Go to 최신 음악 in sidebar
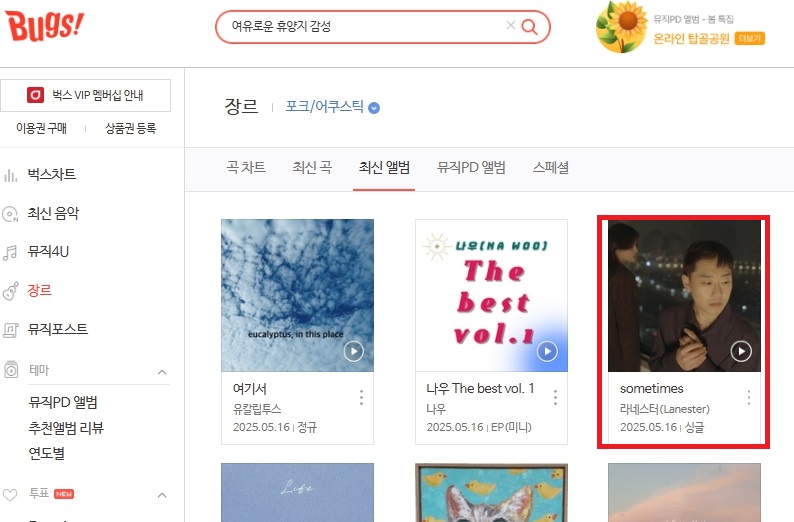This screenshot has width=794, height=522. coord(53,213)
